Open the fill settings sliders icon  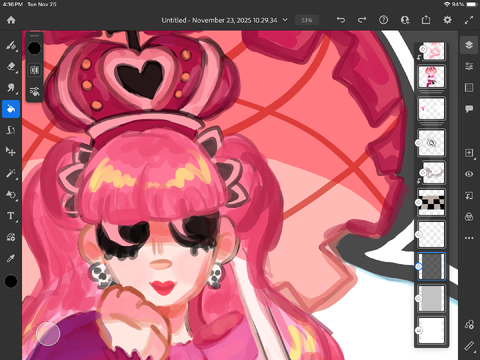point(34,91)
